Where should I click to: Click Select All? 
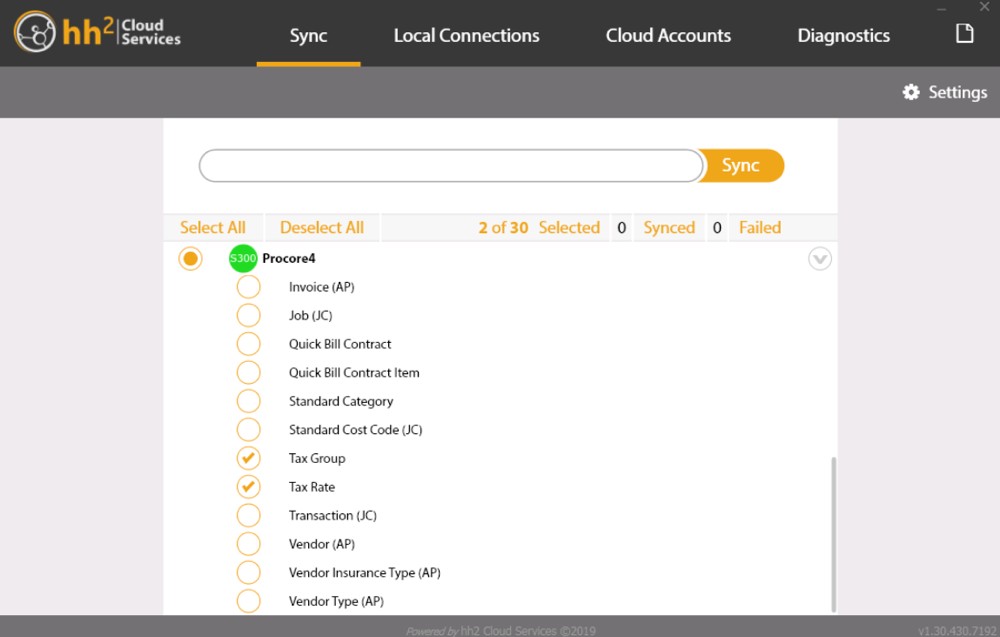(212, 228)
